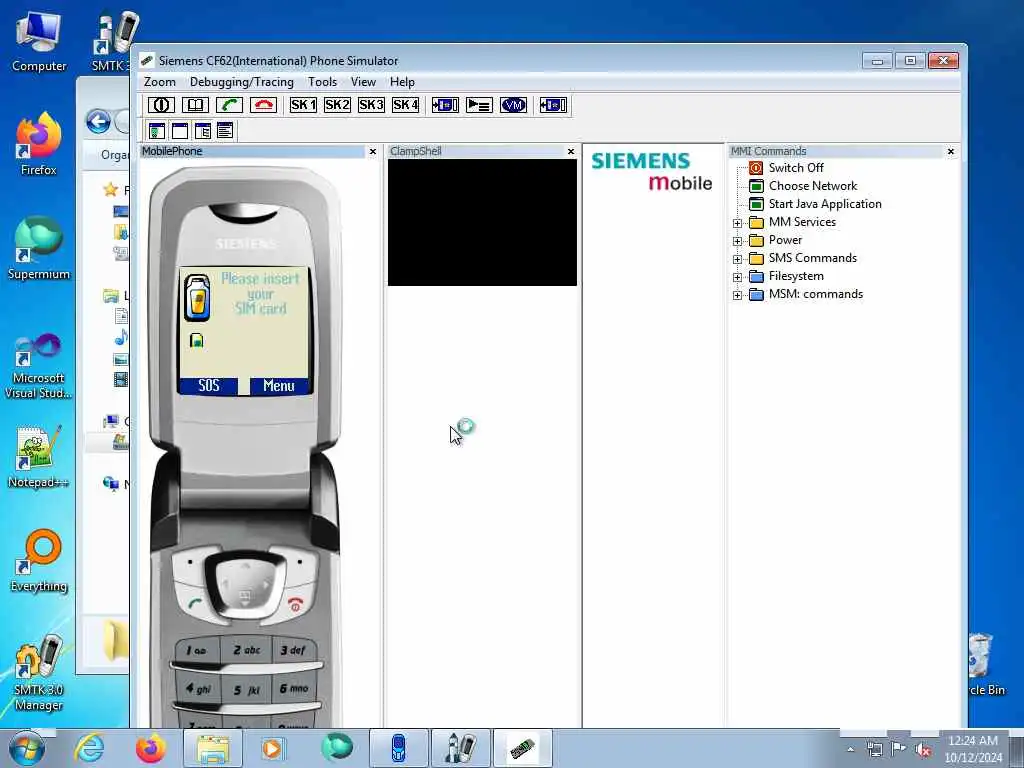Open Microsoft Visual Studio desktop shortcut
1024x768 pixels.
[39, 366]
